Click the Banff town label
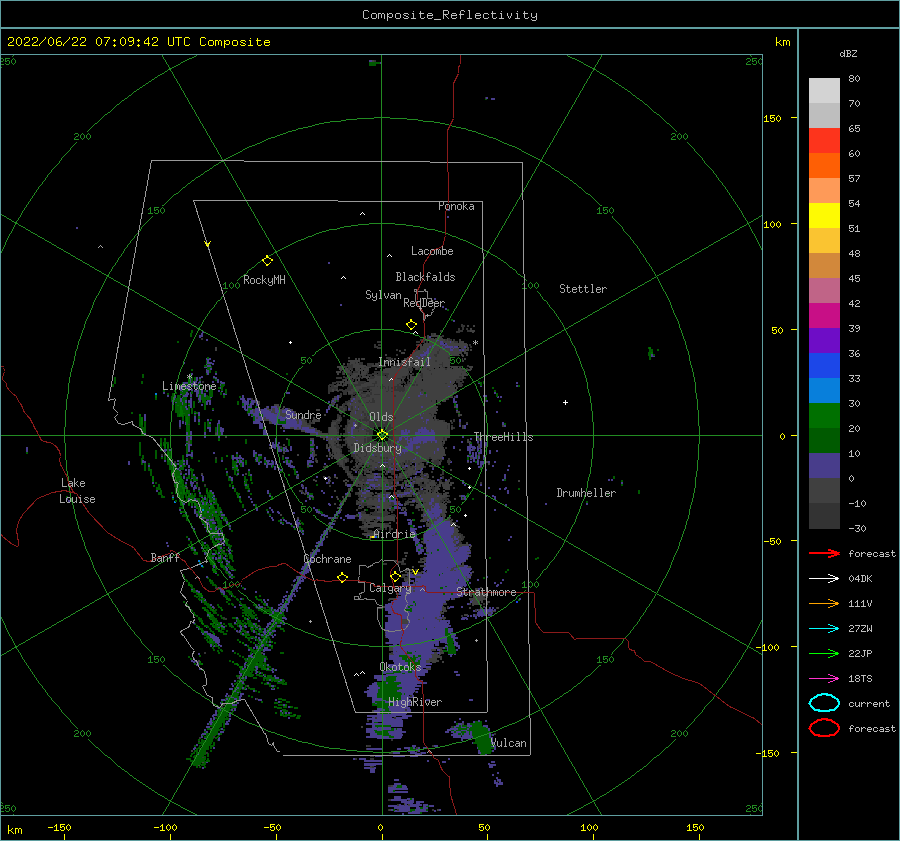The height and width of the screenshot is (841, 900). 165,557
